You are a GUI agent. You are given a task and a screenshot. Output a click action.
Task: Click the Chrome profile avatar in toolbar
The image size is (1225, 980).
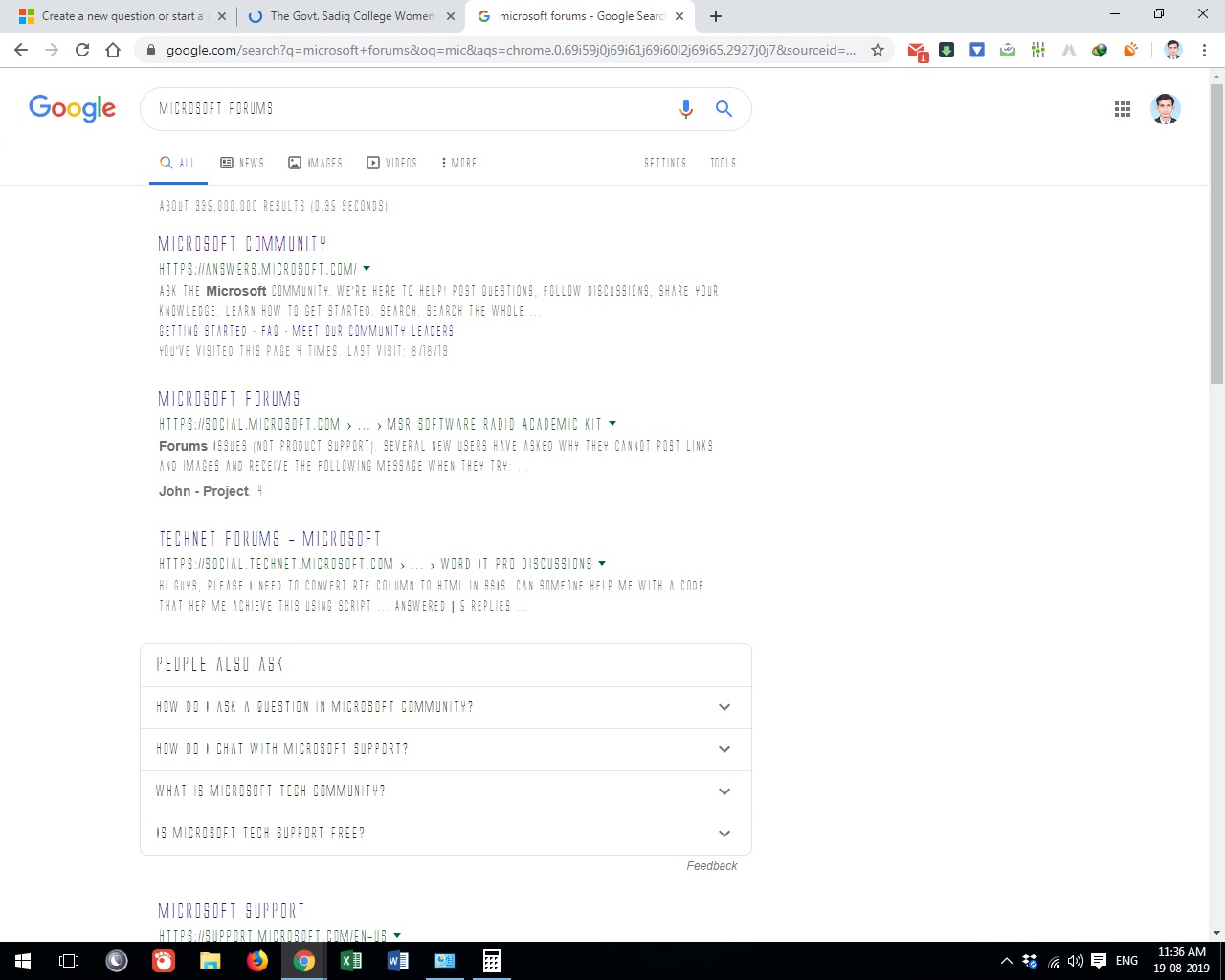click(1173, 50)
